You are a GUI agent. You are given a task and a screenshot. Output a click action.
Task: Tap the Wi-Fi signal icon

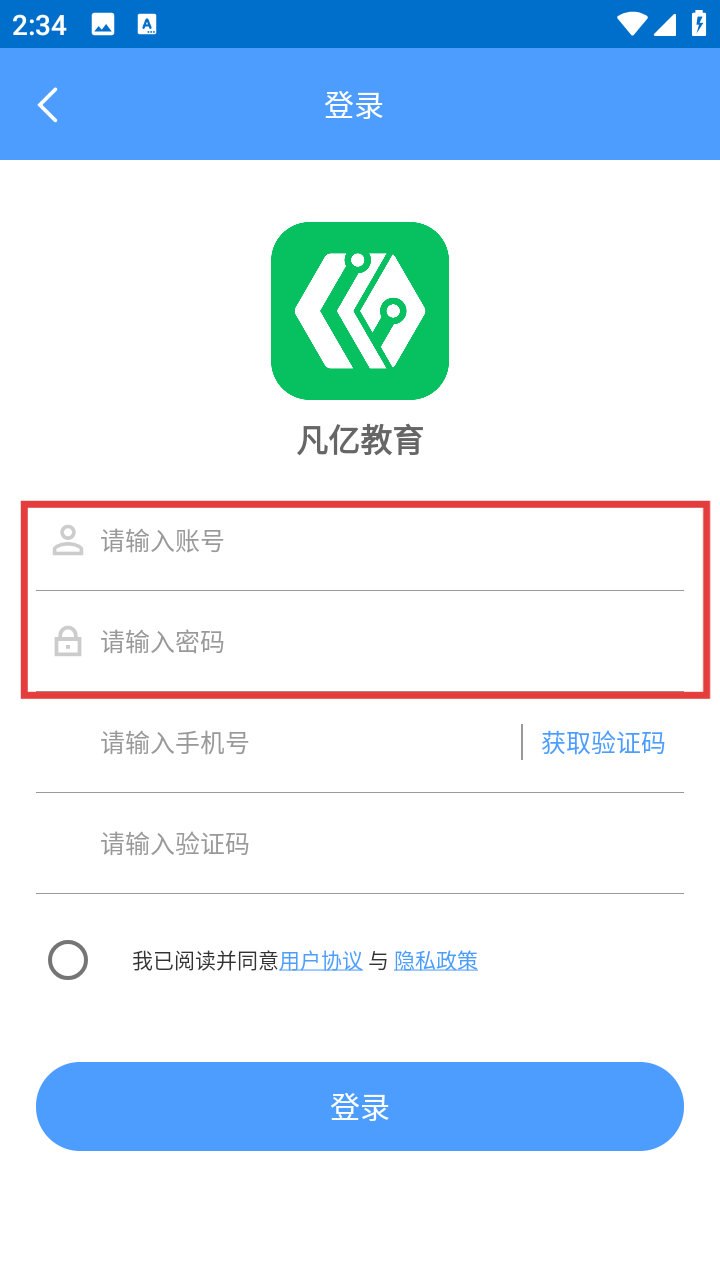click(x=632, y=24)
